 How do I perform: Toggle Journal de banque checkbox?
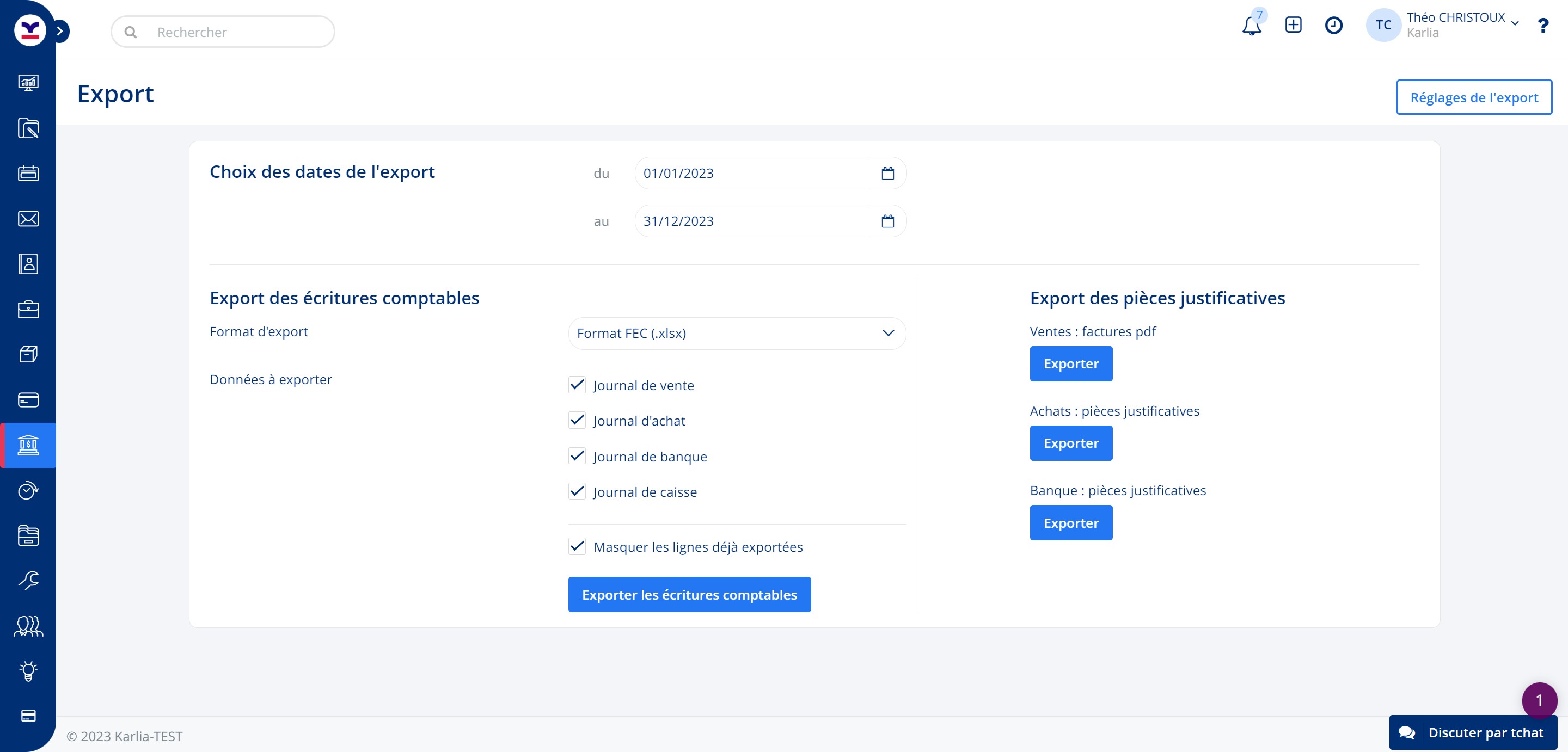[x=577, y=455]
